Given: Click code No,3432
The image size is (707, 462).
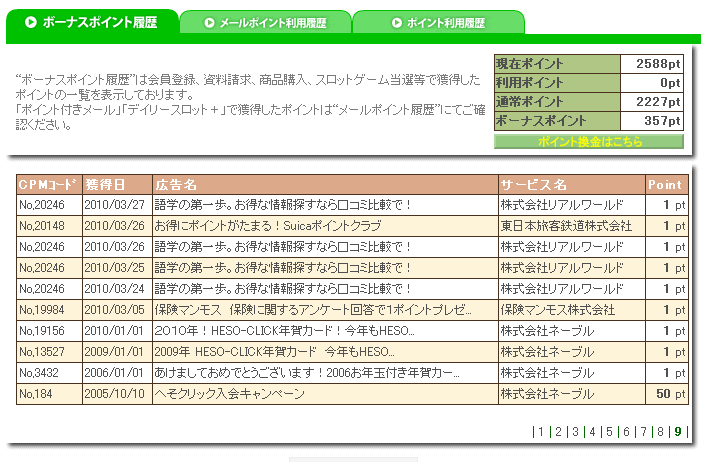Looking at the screenshot, I should click(39, 373).
